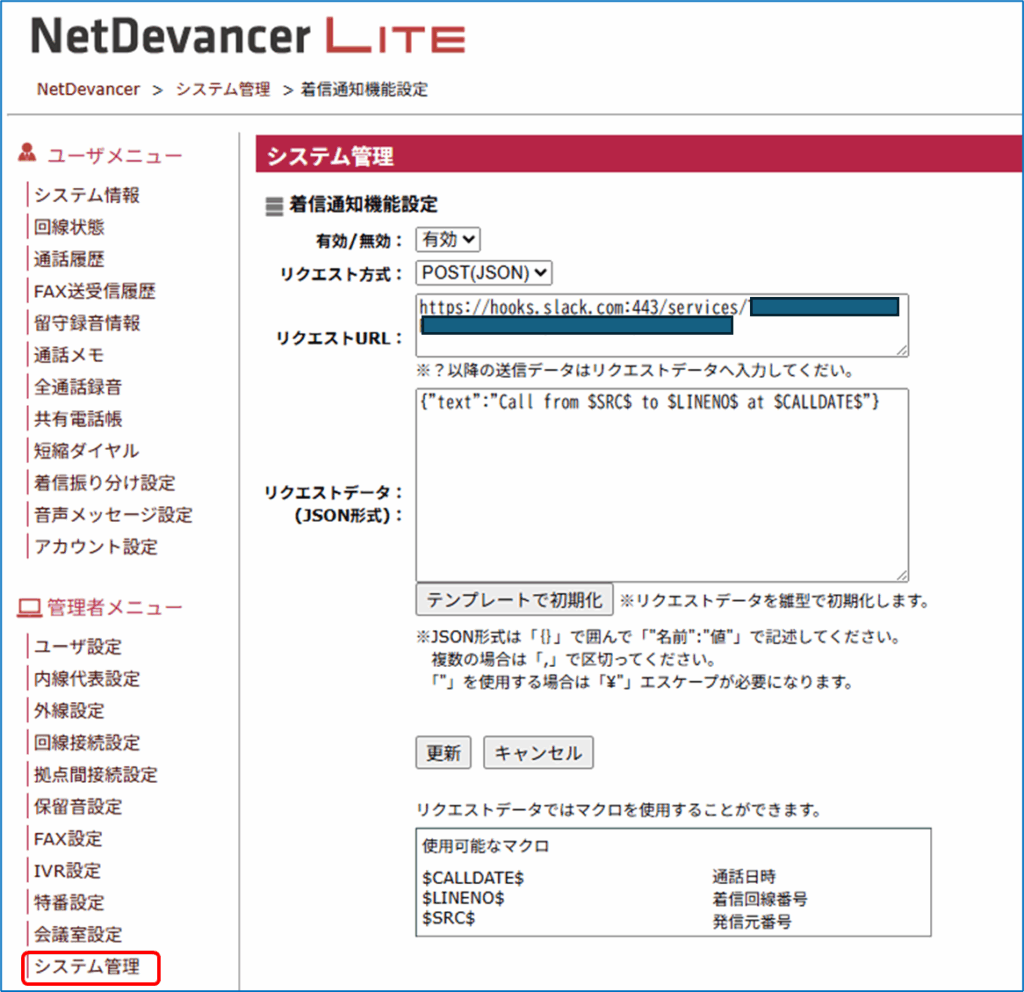
Task: Click the highlighted システム管理 menu item
Action: pos(90,967)
